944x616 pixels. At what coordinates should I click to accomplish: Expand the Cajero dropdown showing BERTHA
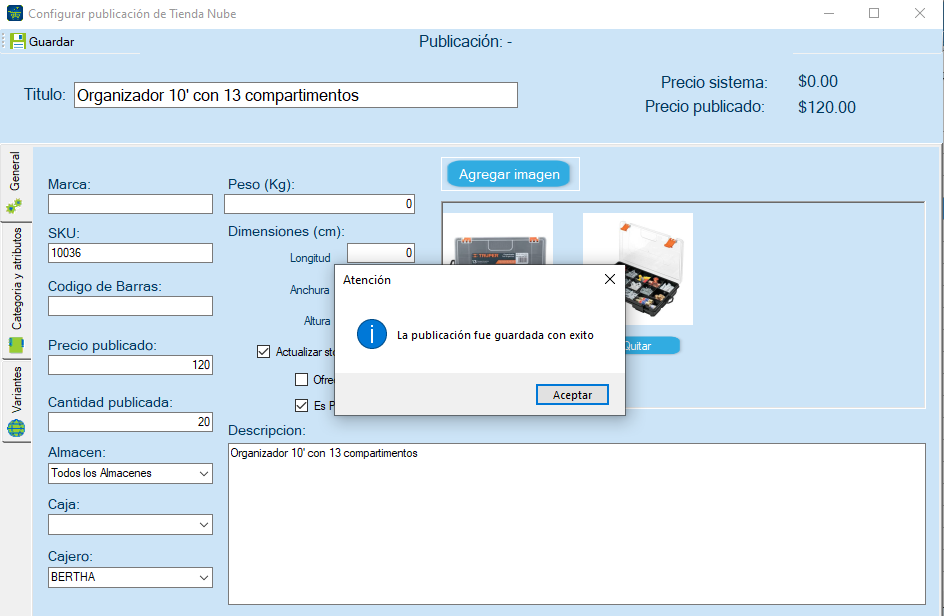click(x=203, y=577)
